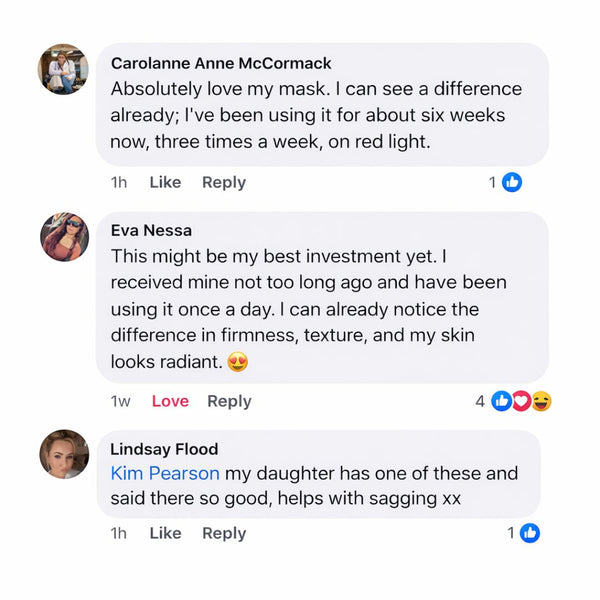The height and width of the screenshot is (600, 600).
Task: Open the tagged Kim Pearson profile link
Action: [165, 473]
